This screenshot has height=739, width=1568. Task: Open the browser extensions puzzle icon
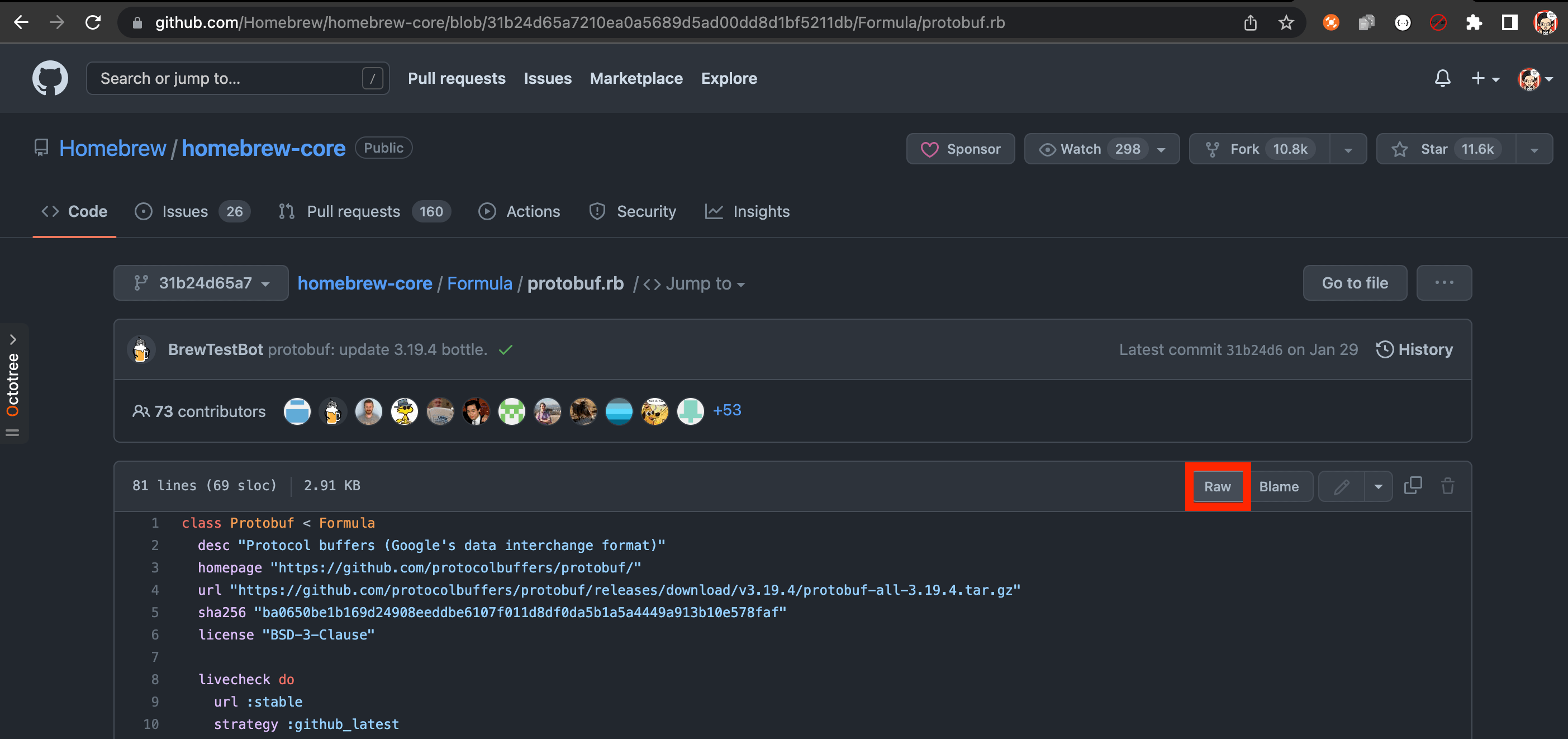click(1474, 22)
